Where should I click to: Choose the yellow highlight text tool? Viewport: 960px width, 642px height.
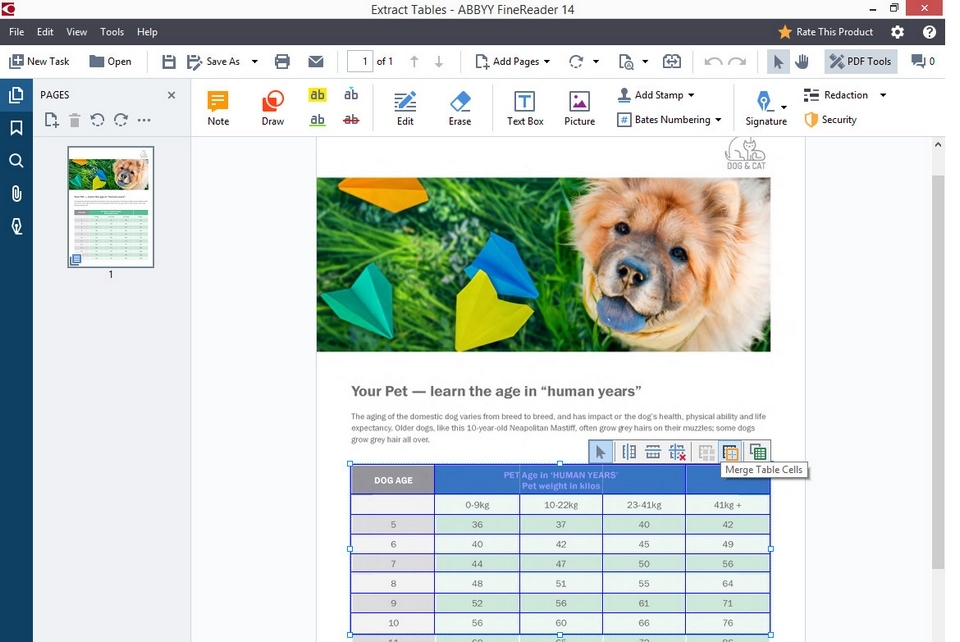[317, 95]
